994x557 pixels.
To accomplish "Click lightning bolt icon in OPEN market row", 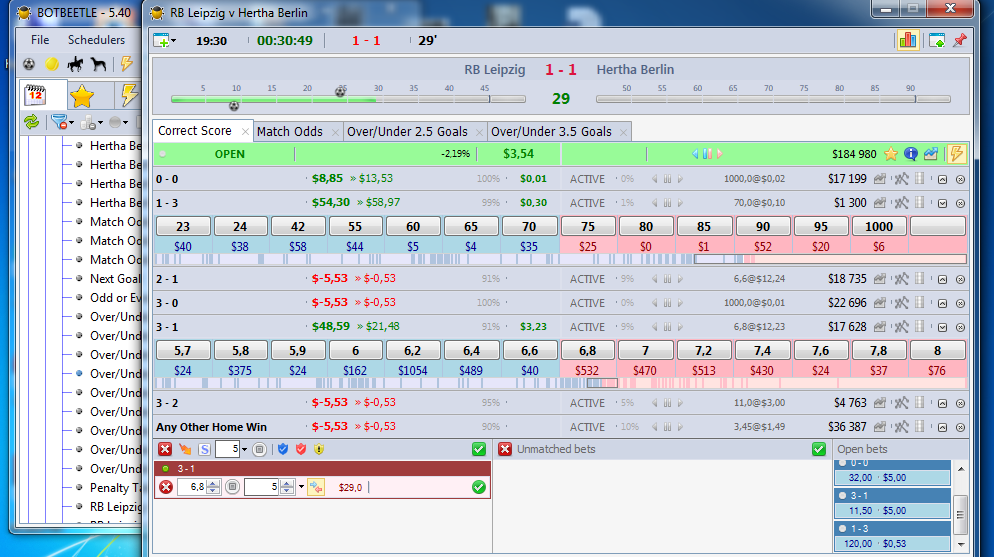I will [x=956, y=153].
